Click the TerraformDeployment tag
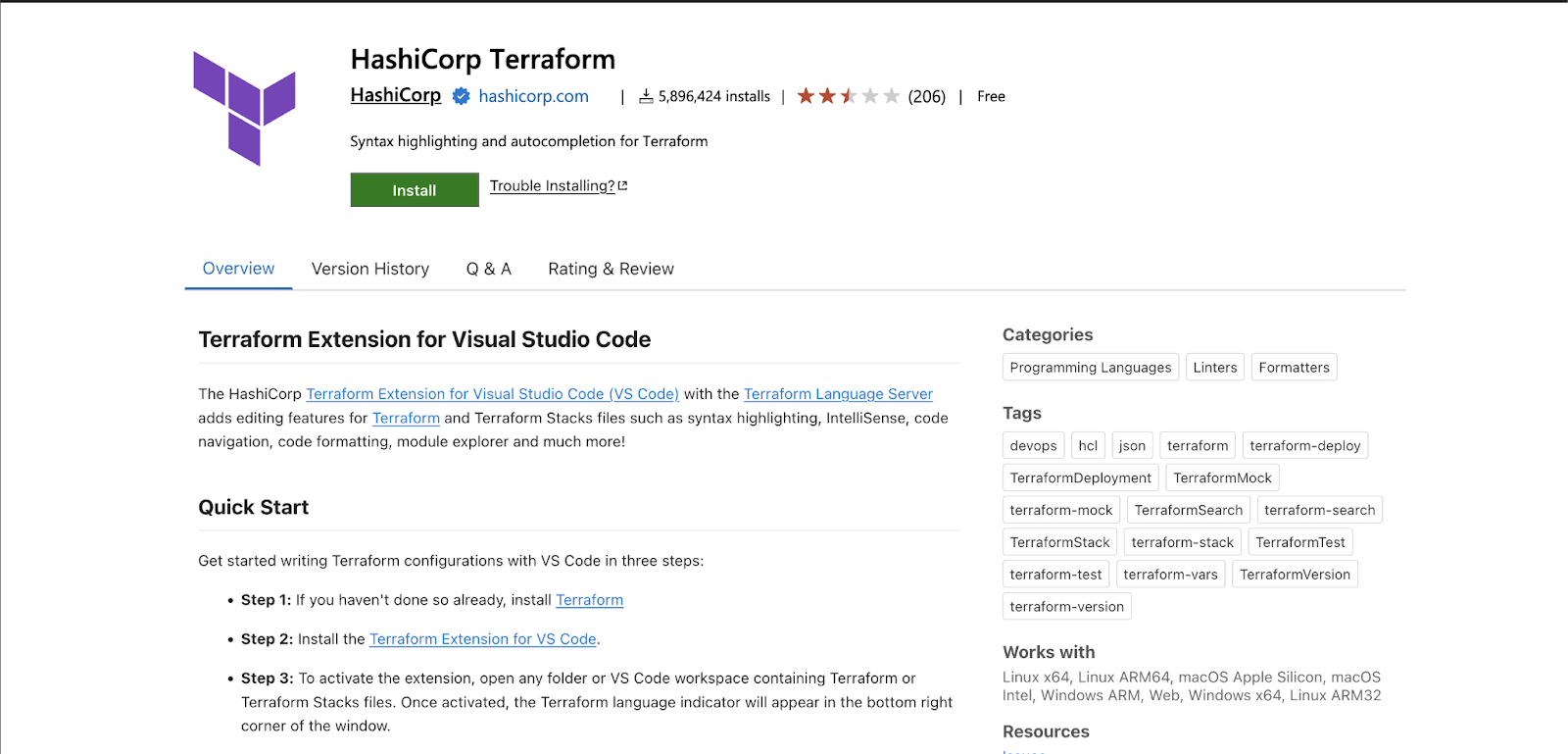 pyautogui.click(x=1081, y=478)
